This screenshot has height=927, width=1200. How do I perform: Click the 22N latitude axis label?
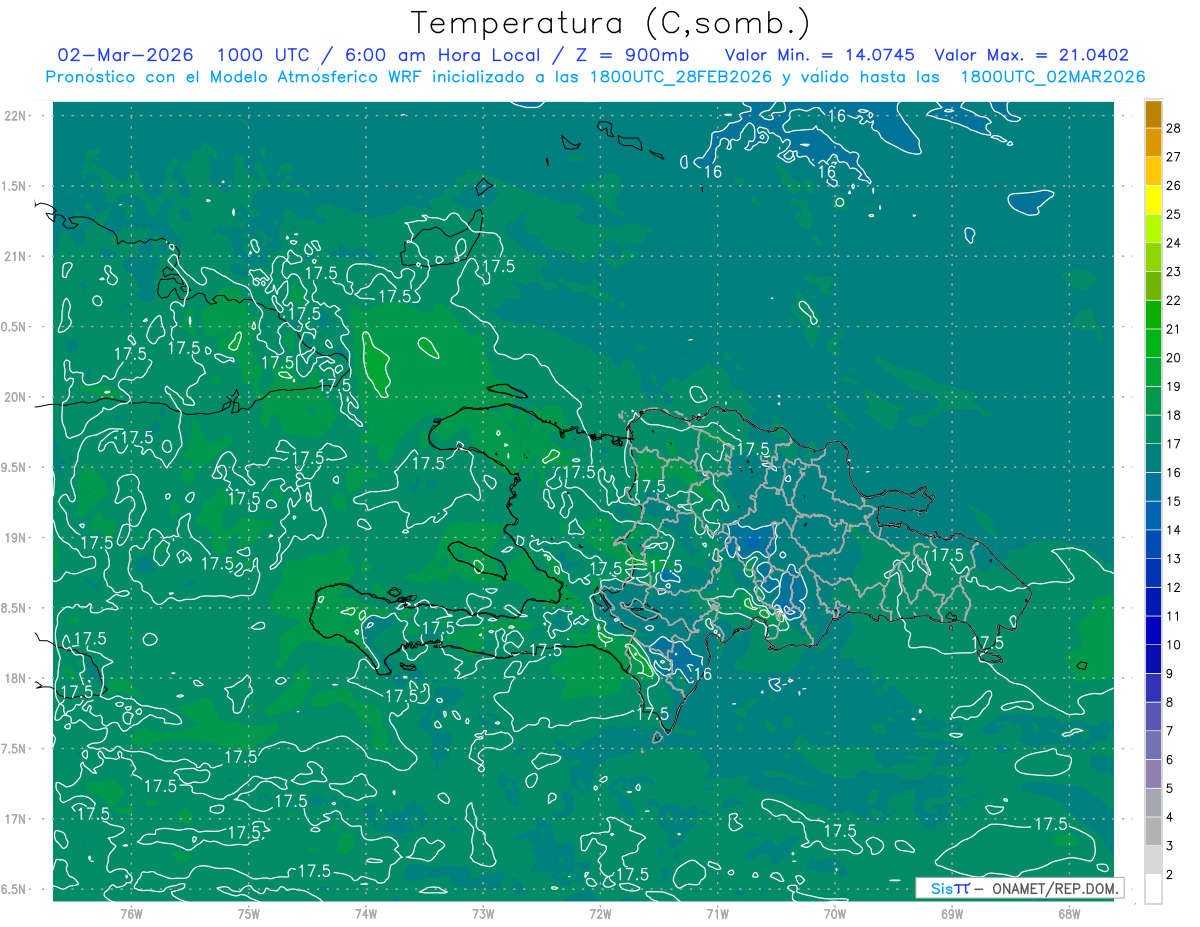16,116
